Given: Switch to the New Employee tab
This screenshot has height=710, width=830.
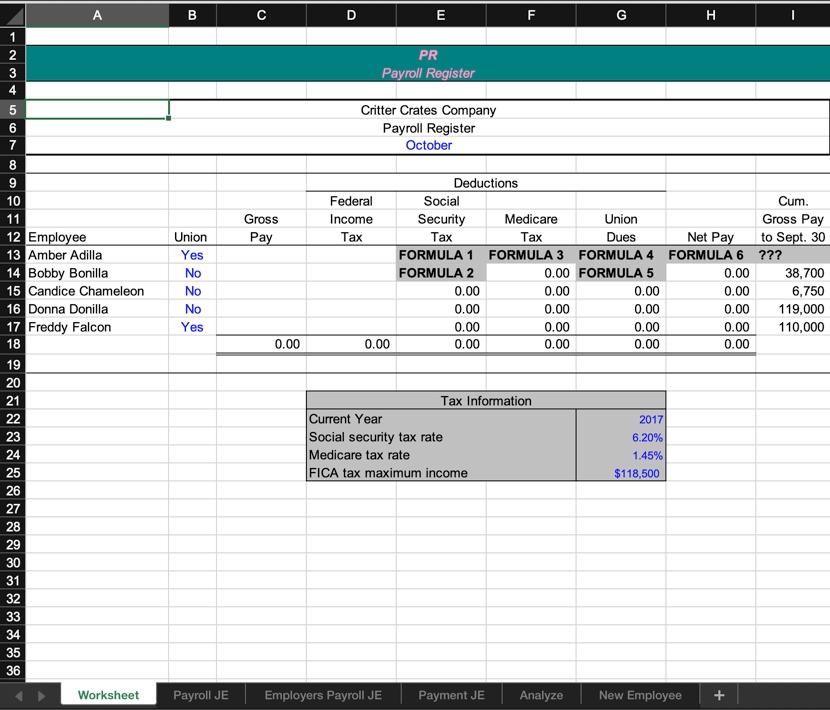Looking at the screenshot, I should 640,694.
